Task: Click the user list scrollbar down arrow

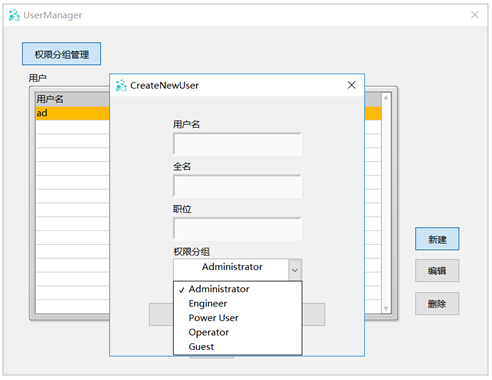Action: click(x=386, y=308)
